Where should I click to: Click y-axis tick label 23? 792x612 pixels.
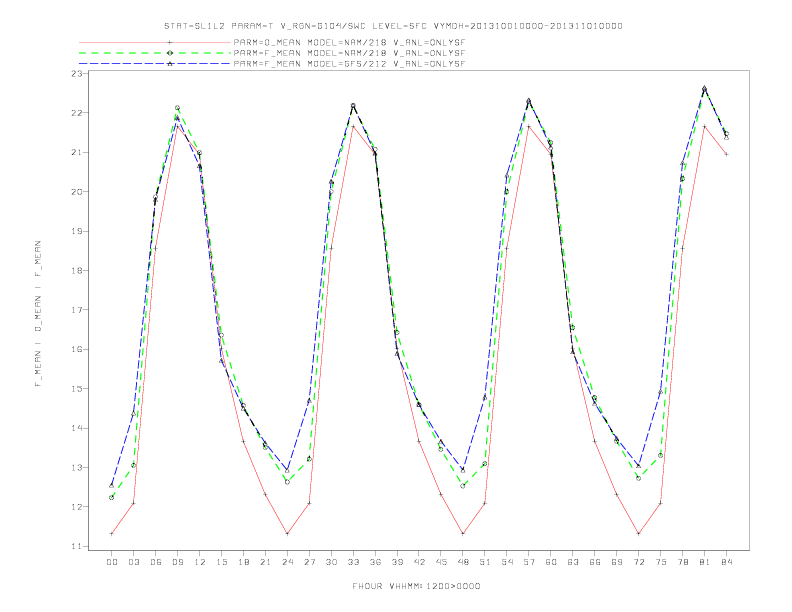point(77,74)
